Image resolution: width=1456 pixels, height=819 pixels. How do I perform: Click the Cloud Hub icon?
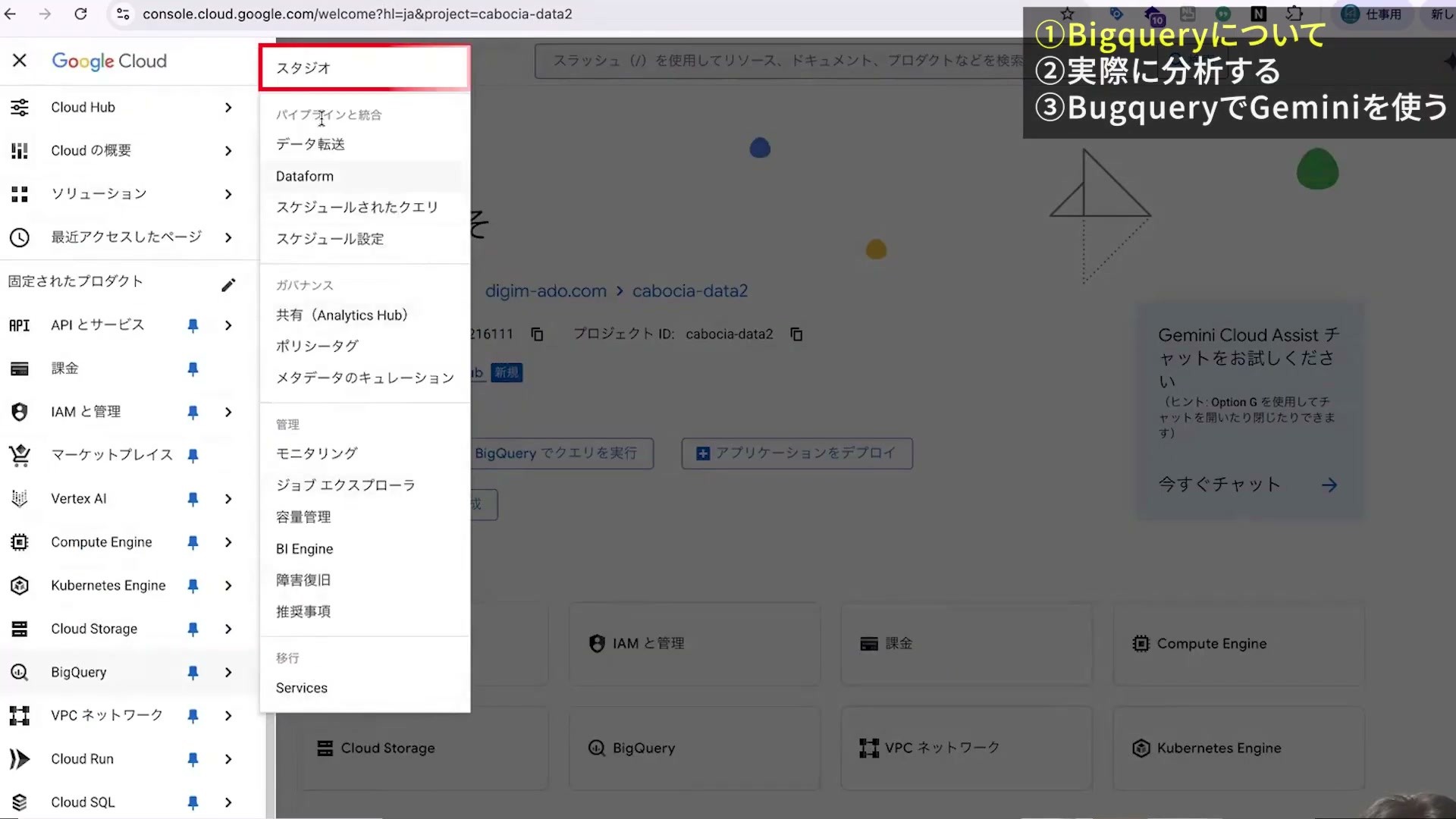point(20,108)
